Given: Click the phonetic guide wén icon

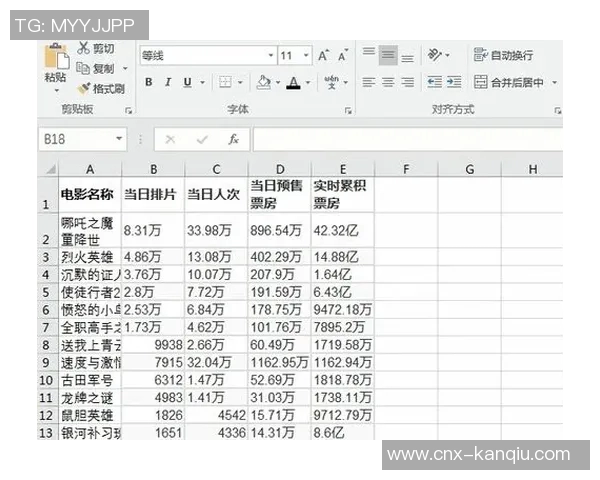Looking at the screenshot, I should click(x=331, y=82).
